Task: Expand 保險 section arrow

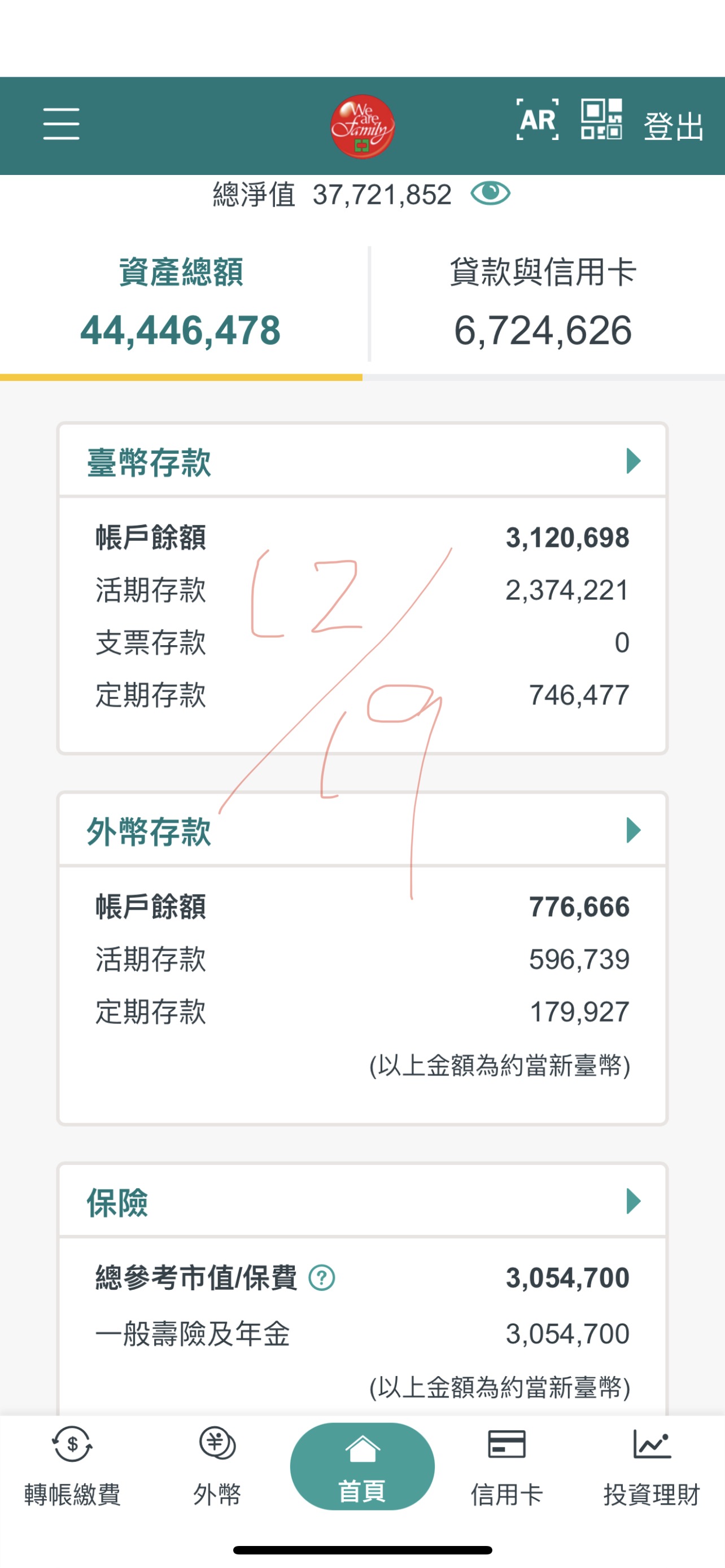Action: tap(633, 1201)
